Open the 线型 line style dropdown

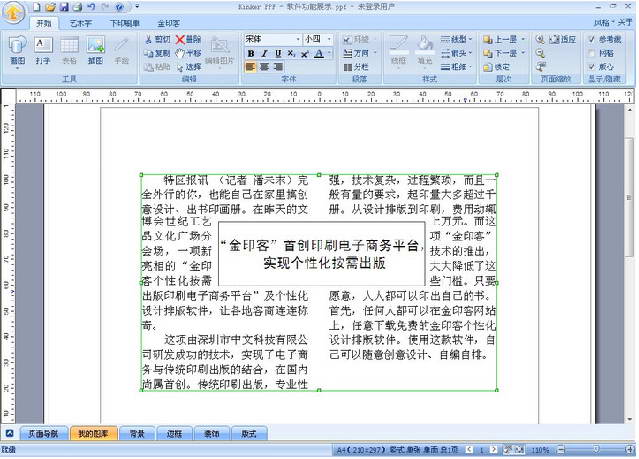pos(456,39)
